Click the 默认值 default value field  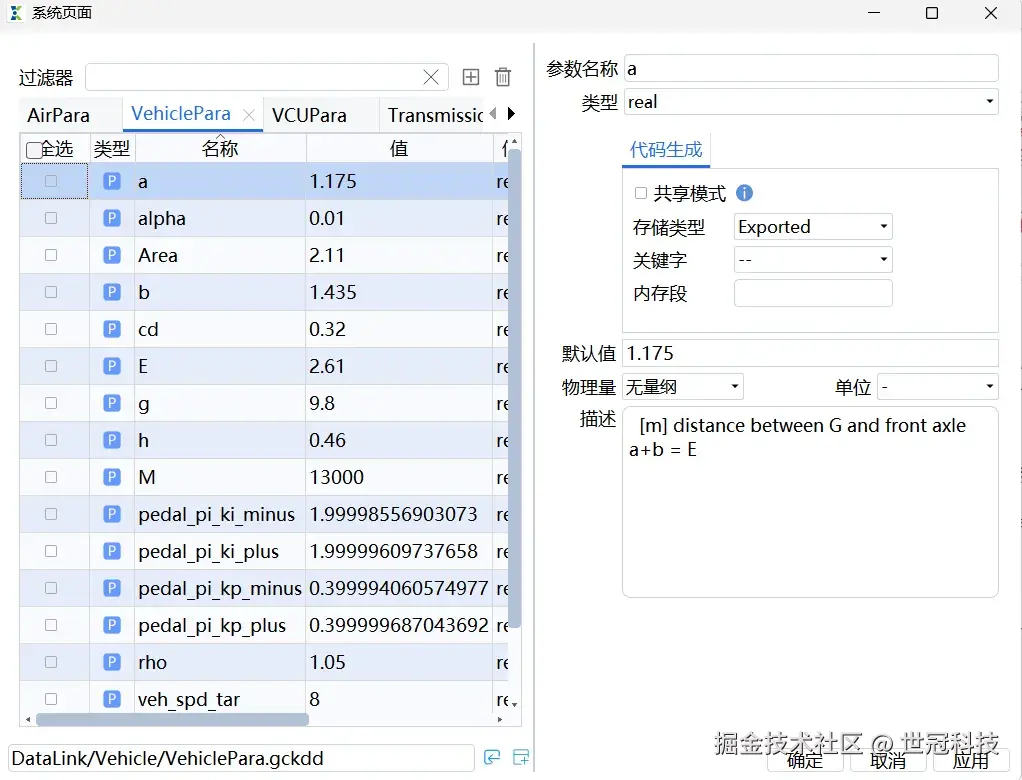tap(810, 352)
